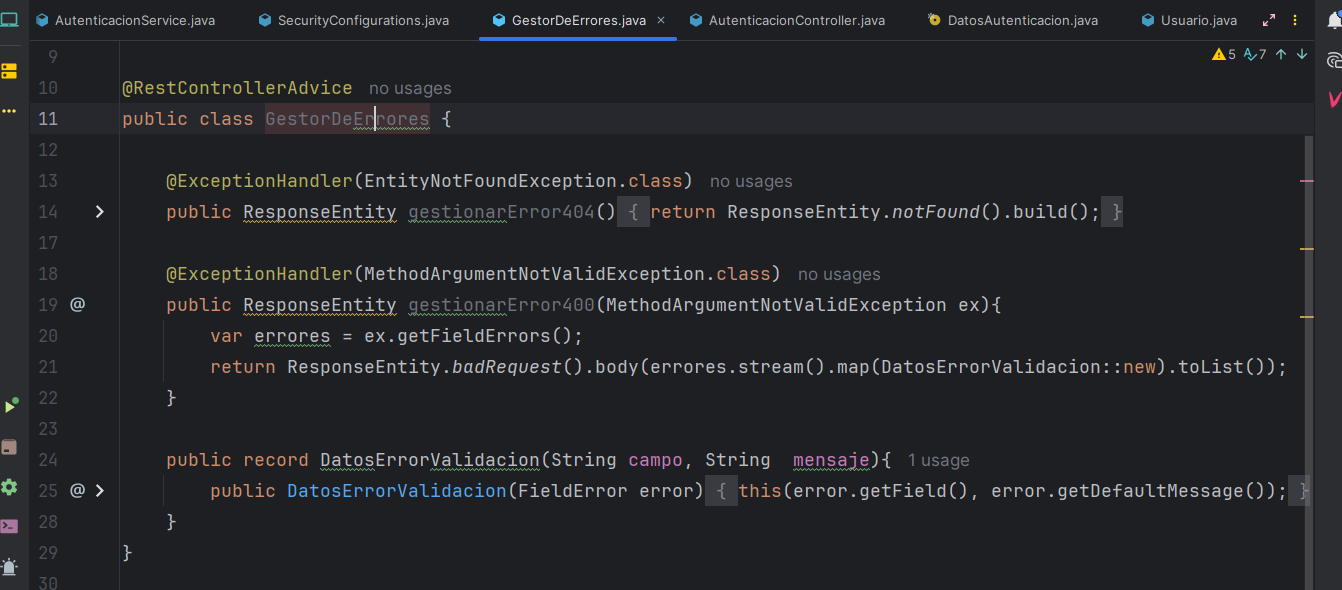Click method name gestionarError400

502,305
